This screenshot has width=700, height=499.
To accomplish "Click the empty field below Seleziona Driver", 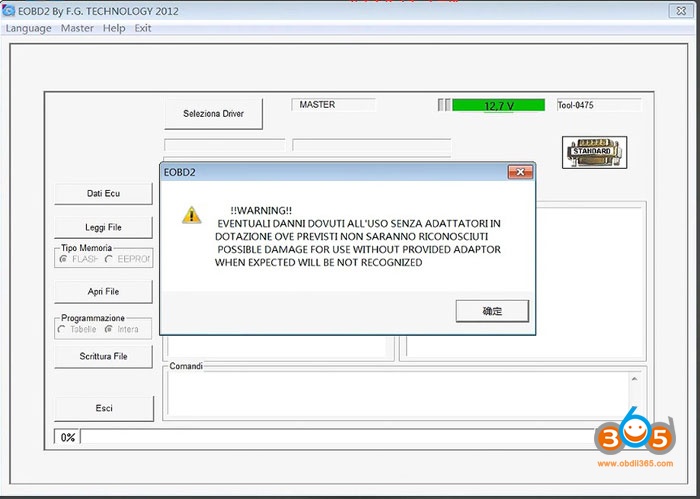I will coord(225,145).
